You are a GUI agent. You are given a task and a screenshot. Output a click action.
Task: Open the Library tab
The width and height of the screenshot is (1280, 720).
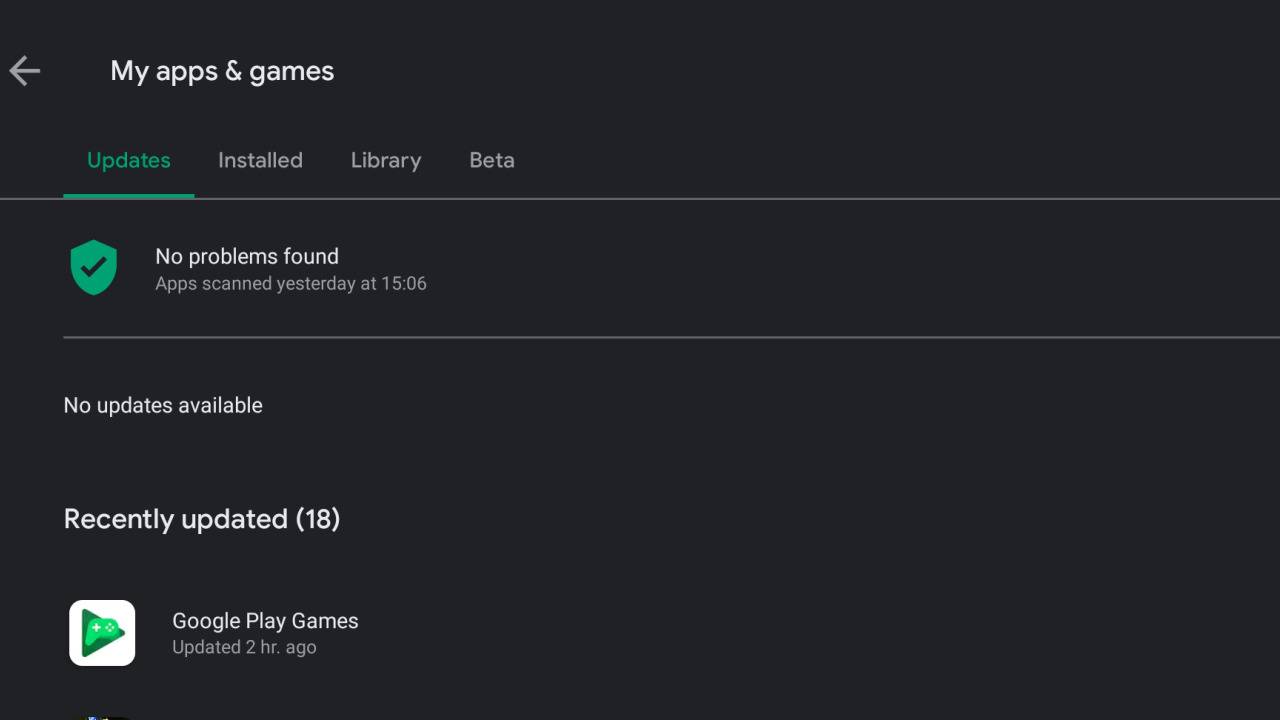pyautogui.click(x=386, y=160)
